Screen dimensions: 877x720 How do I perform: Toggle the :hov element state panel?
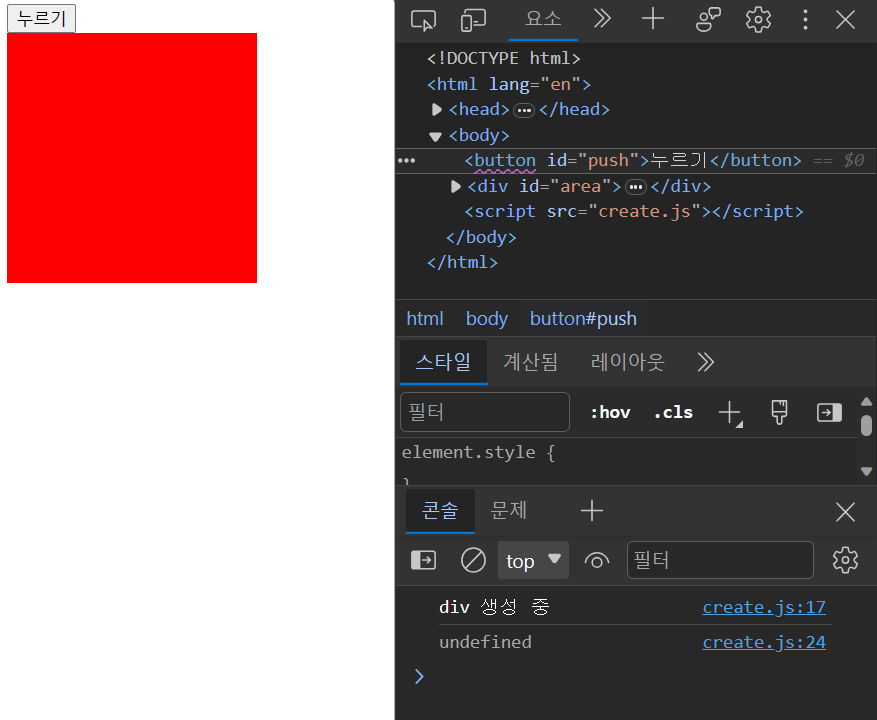tap(610, 413)
